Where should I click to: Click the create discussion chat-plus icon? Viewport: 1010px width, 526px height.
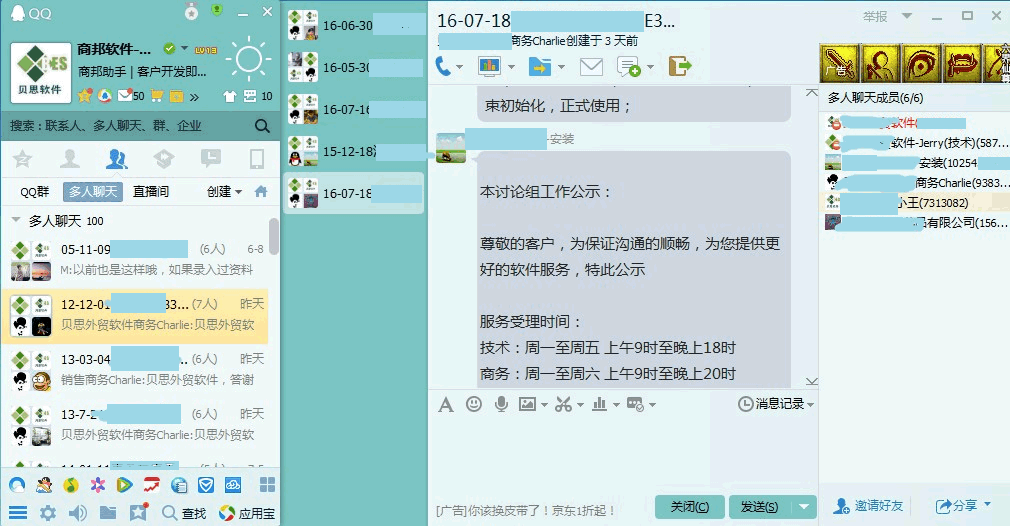point(629,66)
